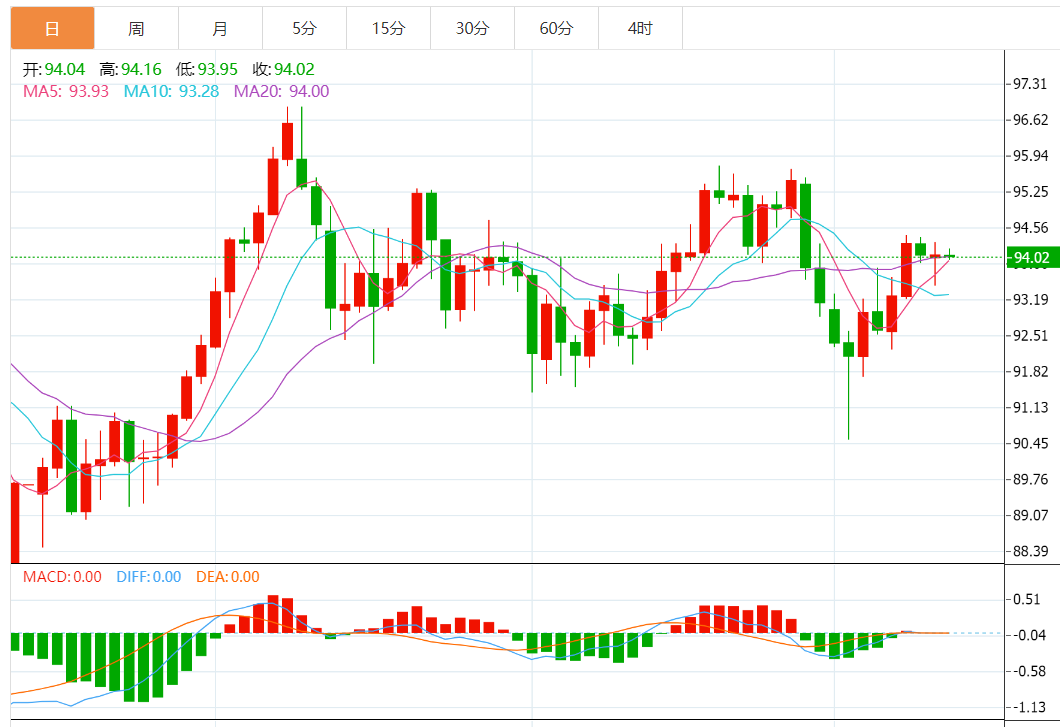Click the 89.76 price axis label

pos(1030,479)
